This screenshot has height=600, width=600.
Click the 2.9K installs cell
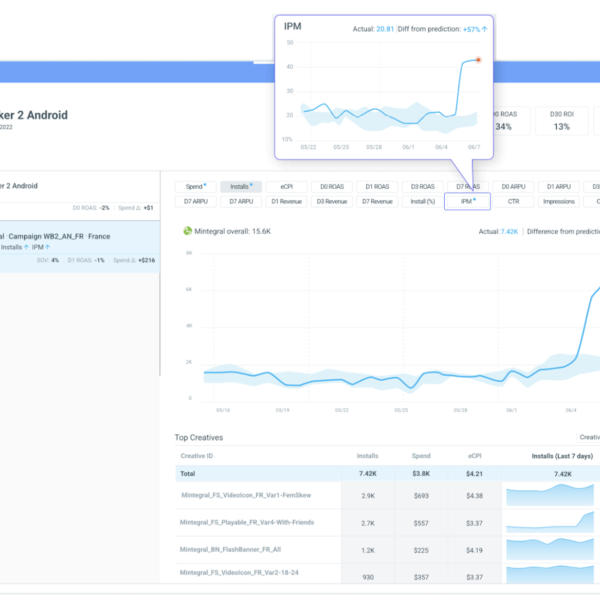point(368,496)
